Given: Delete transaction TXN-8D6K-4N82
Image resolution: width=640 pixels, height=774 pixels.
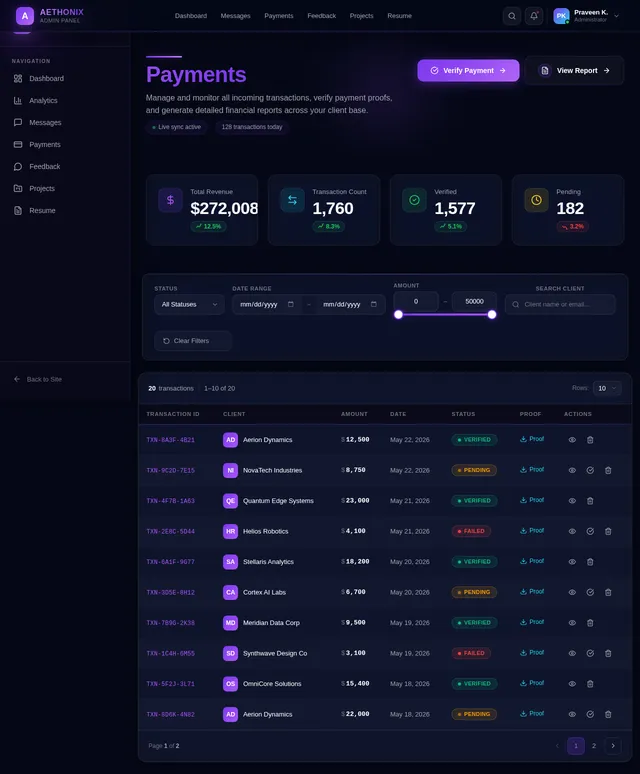Looking at the screenshot, I should (x=608, y=714).
